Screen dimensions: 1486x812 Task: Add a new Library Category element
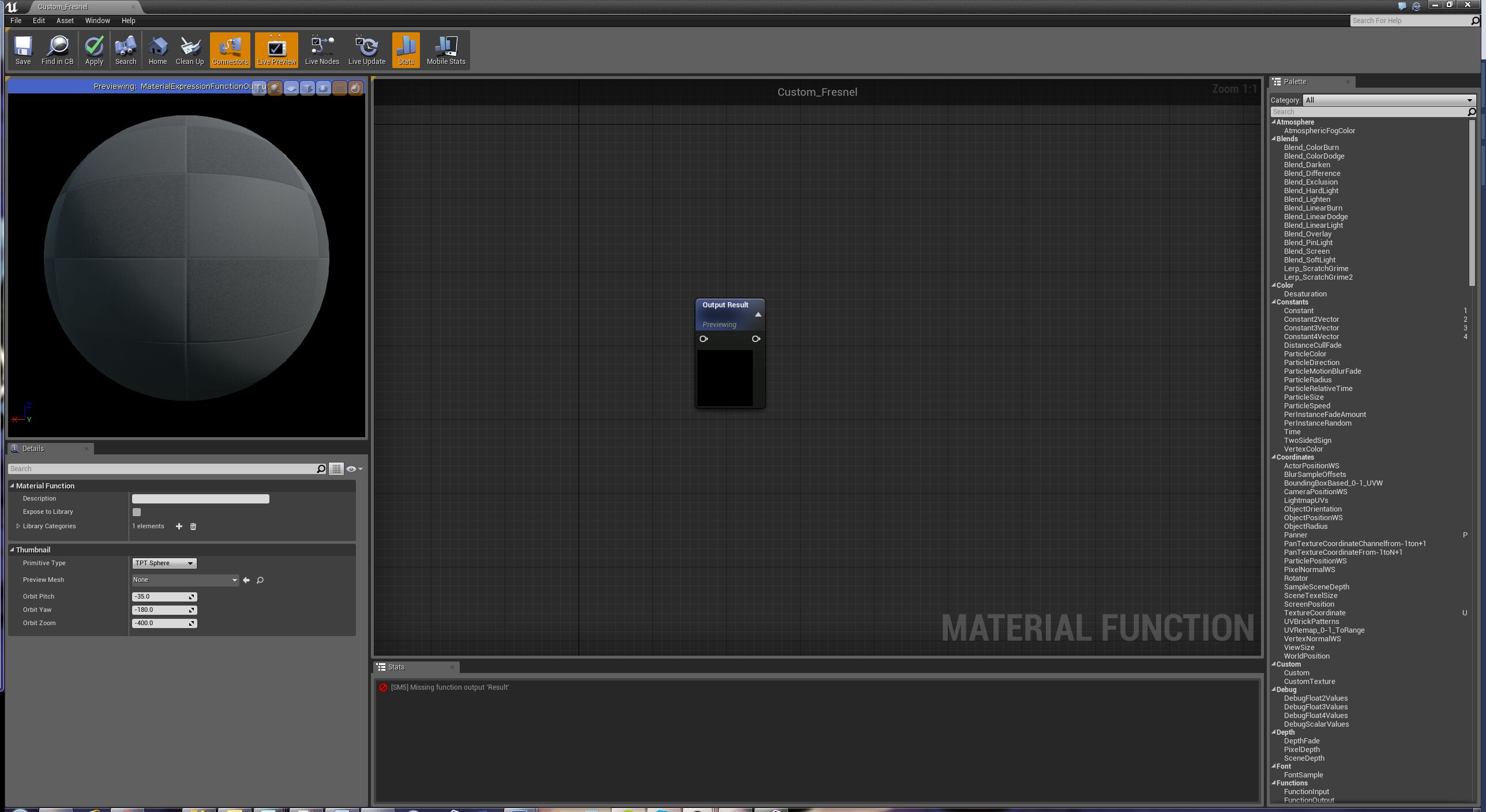pyautogui.click(x=179, y=526)
